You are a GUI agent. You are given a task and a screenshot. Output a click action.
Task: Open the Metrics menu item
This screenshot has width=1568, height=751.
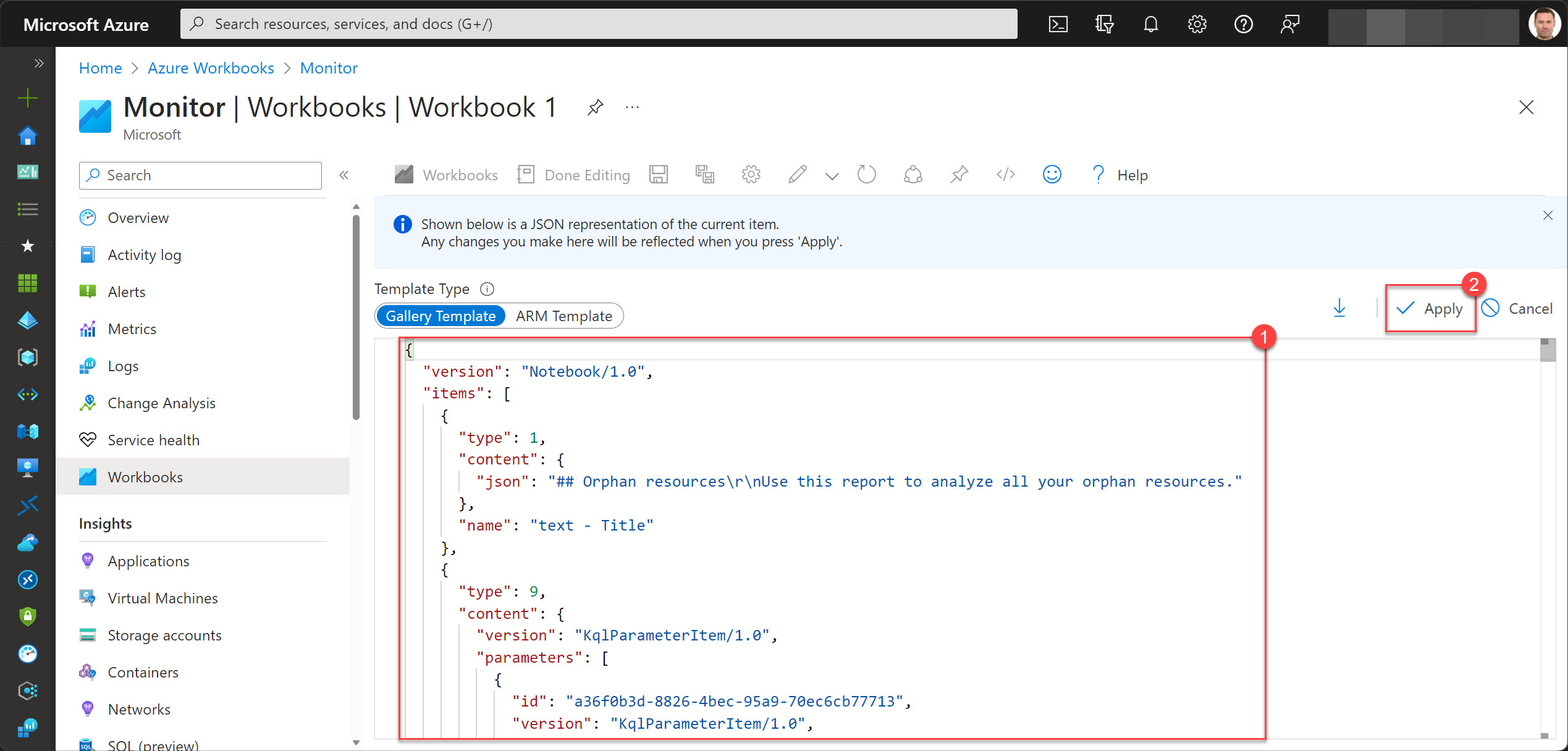pos(132,329)
